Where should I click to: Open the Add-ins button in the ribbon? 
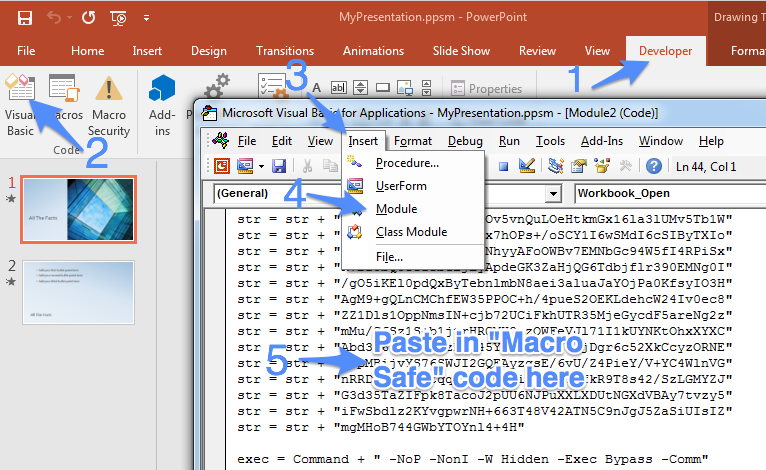coord(162,105)
